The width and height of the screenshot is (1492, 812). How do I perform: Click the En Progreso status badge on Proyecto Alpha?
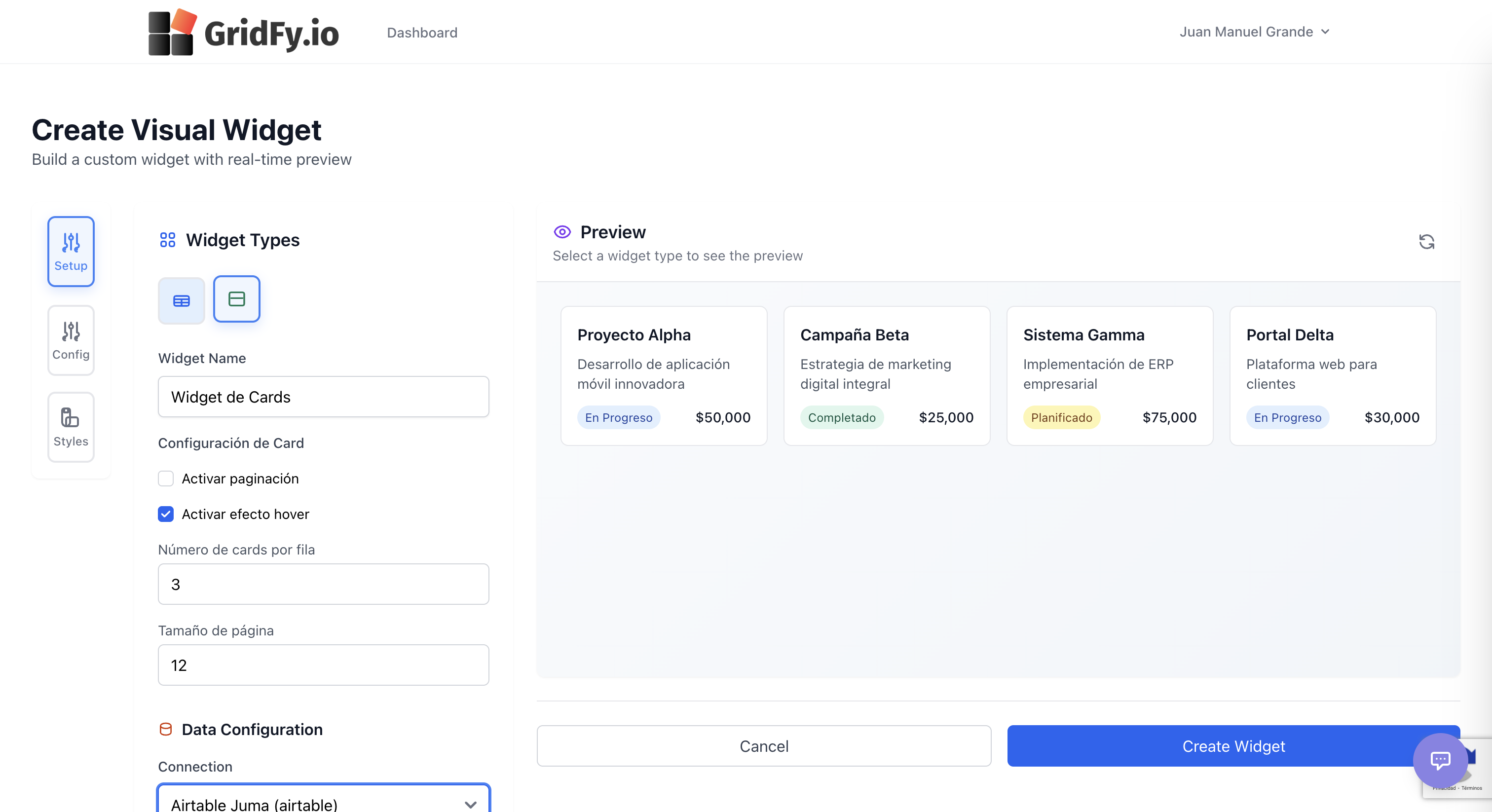[x=619, y=417]
